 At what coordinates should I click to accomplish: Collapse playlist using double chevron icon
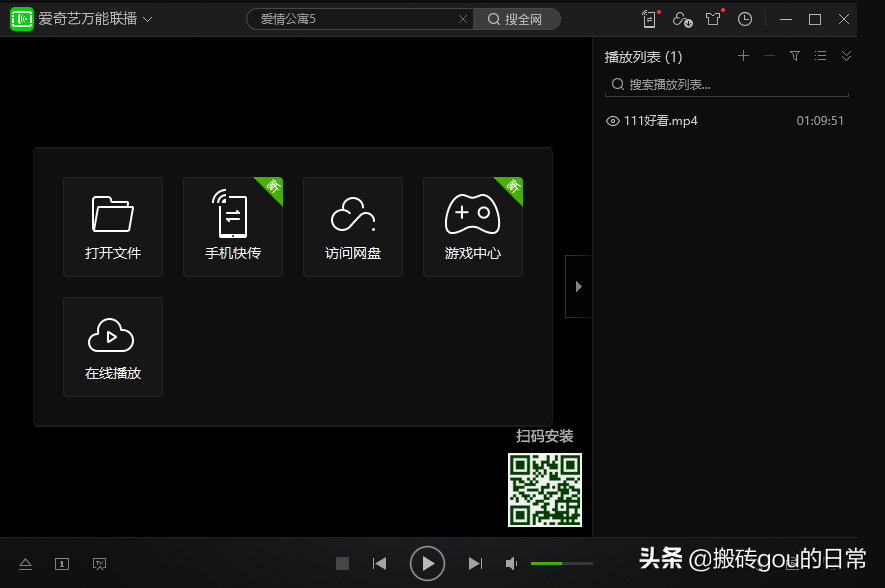(846, 55)
